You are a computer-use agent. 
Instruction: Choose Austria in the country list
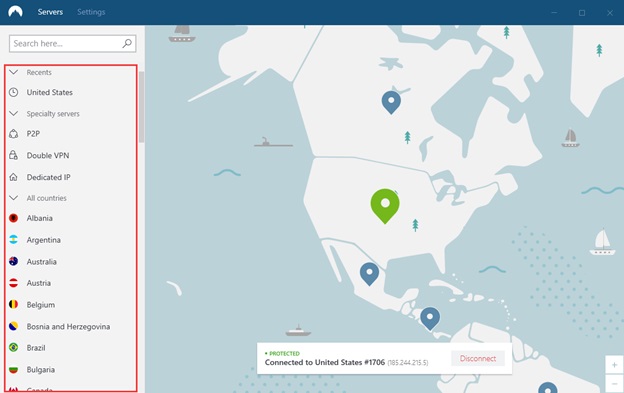click(x=39, y=283)
